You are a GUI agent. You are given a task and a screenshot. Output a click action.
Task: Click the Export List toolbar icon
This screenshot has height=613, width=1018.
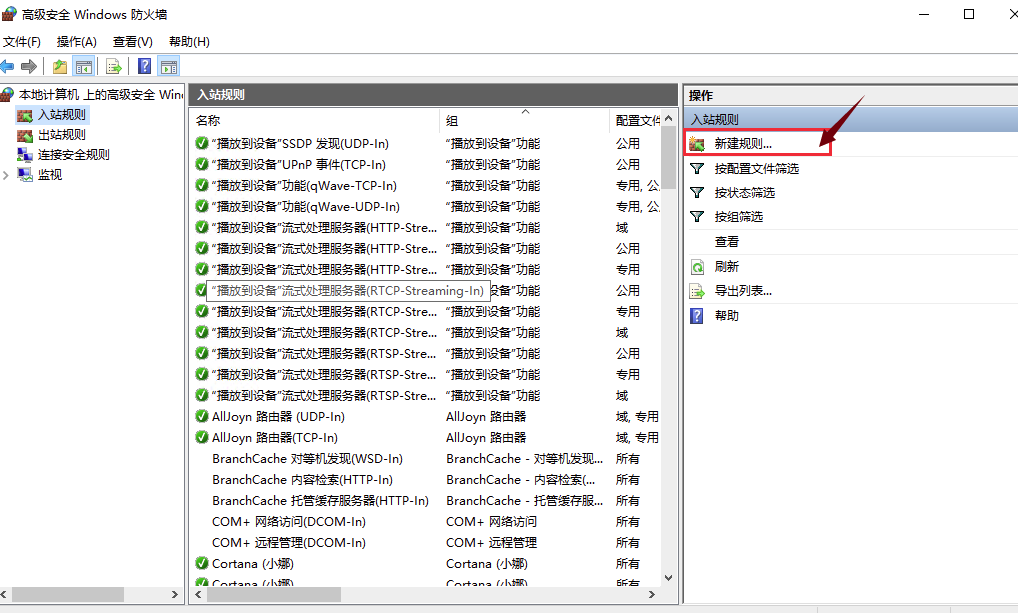pos(114,67)
